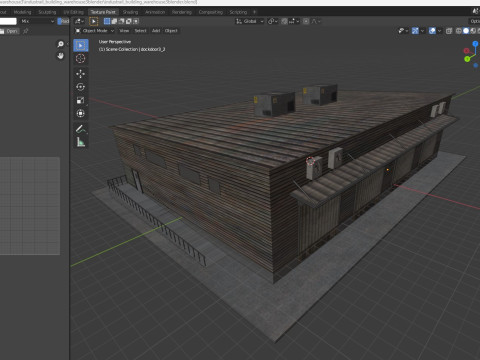Image resolution: width=480 pixels, height=360 pixels.
Task: Select the Rotate tool
Action: click(81, 87)
